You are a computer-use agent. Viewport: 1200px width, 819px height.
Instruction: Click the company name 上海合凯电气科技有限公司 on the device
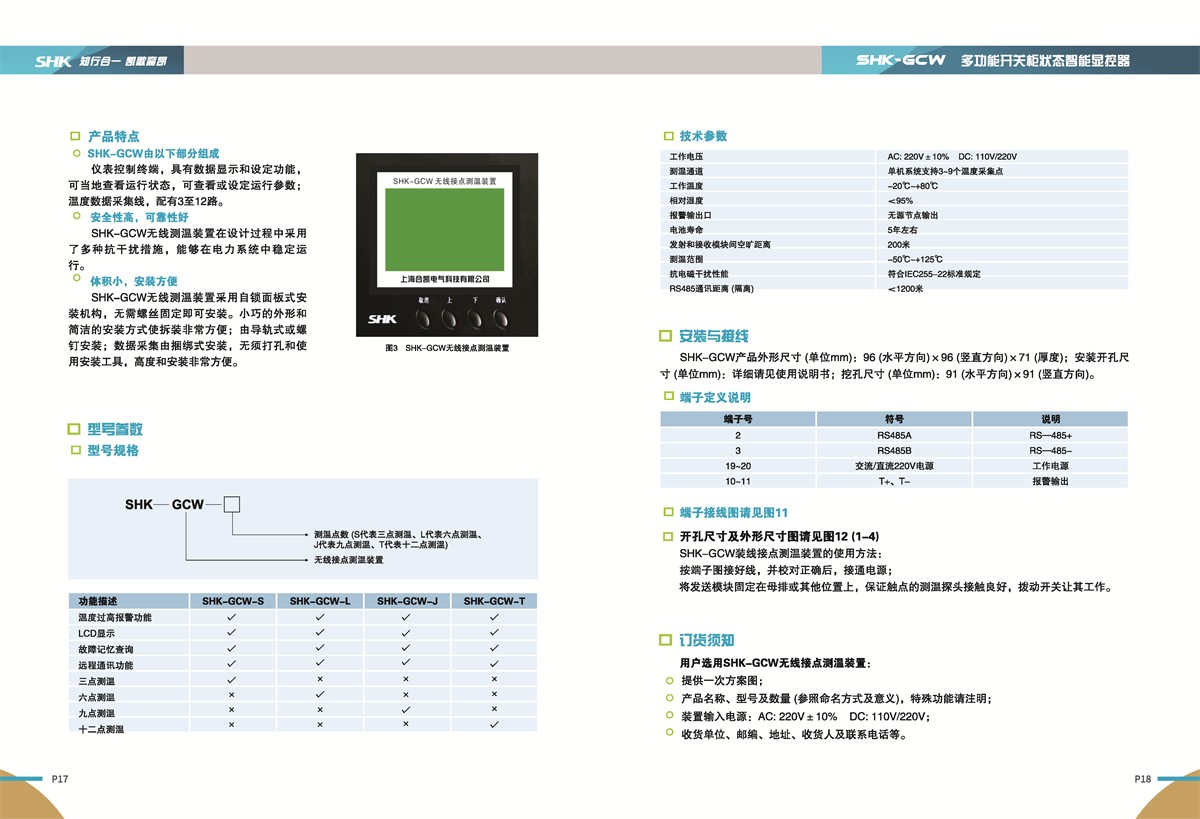446,279
